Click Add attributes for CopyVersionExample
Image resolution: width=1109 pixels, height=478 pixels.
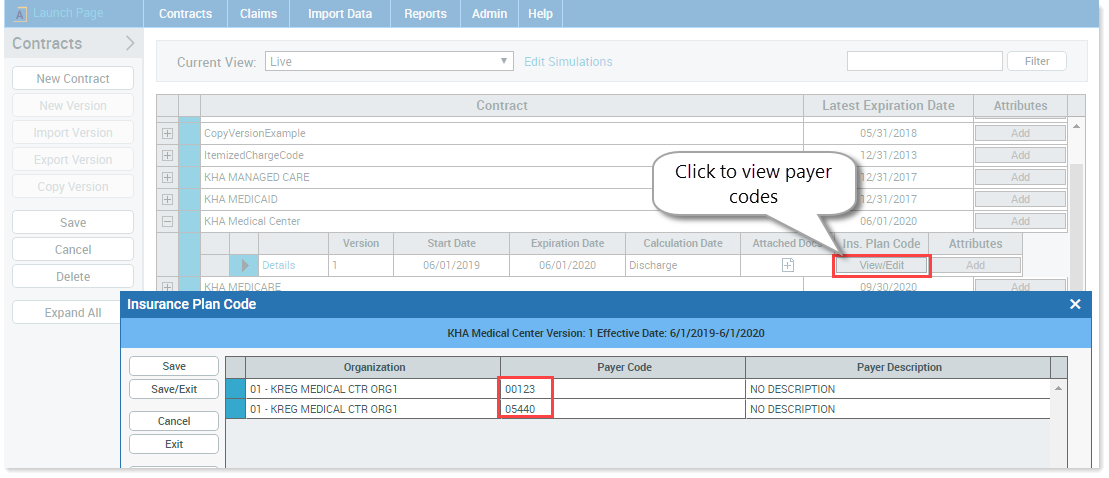[x=1020, y=133]
